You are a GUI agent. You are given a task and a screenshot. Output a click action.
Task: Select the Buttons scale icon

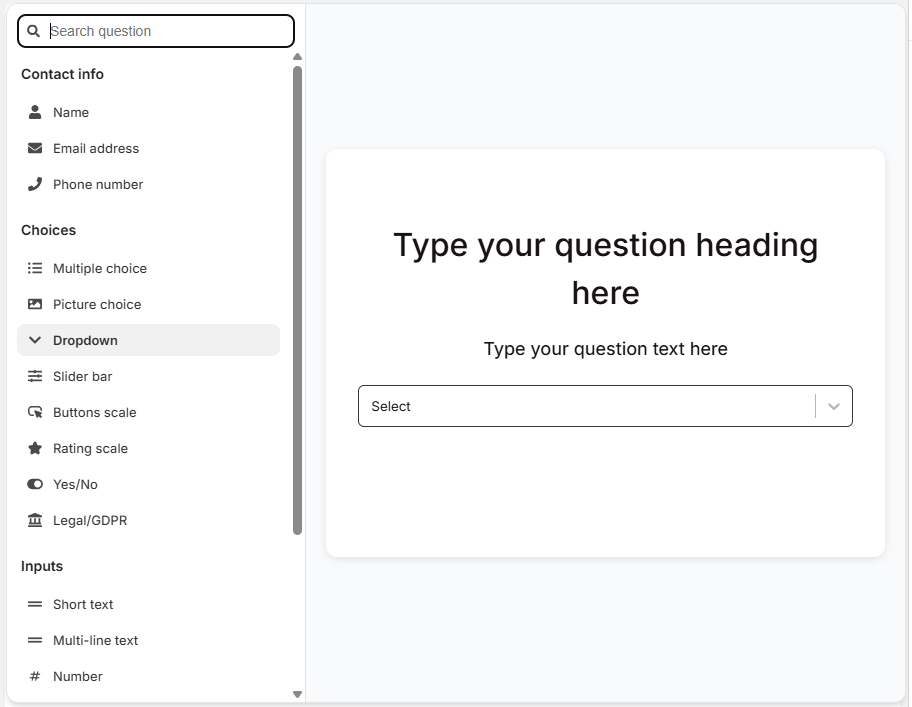click(34, 412)
